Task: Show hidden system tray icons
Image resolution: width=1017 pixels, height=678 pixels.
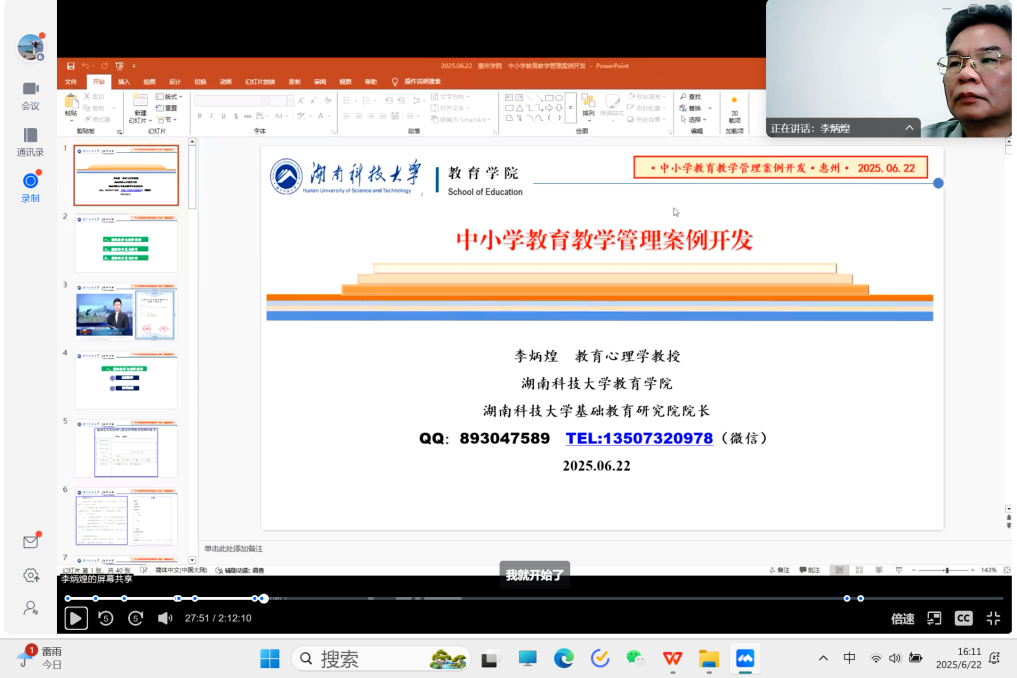Action: (x=823, y=658)
